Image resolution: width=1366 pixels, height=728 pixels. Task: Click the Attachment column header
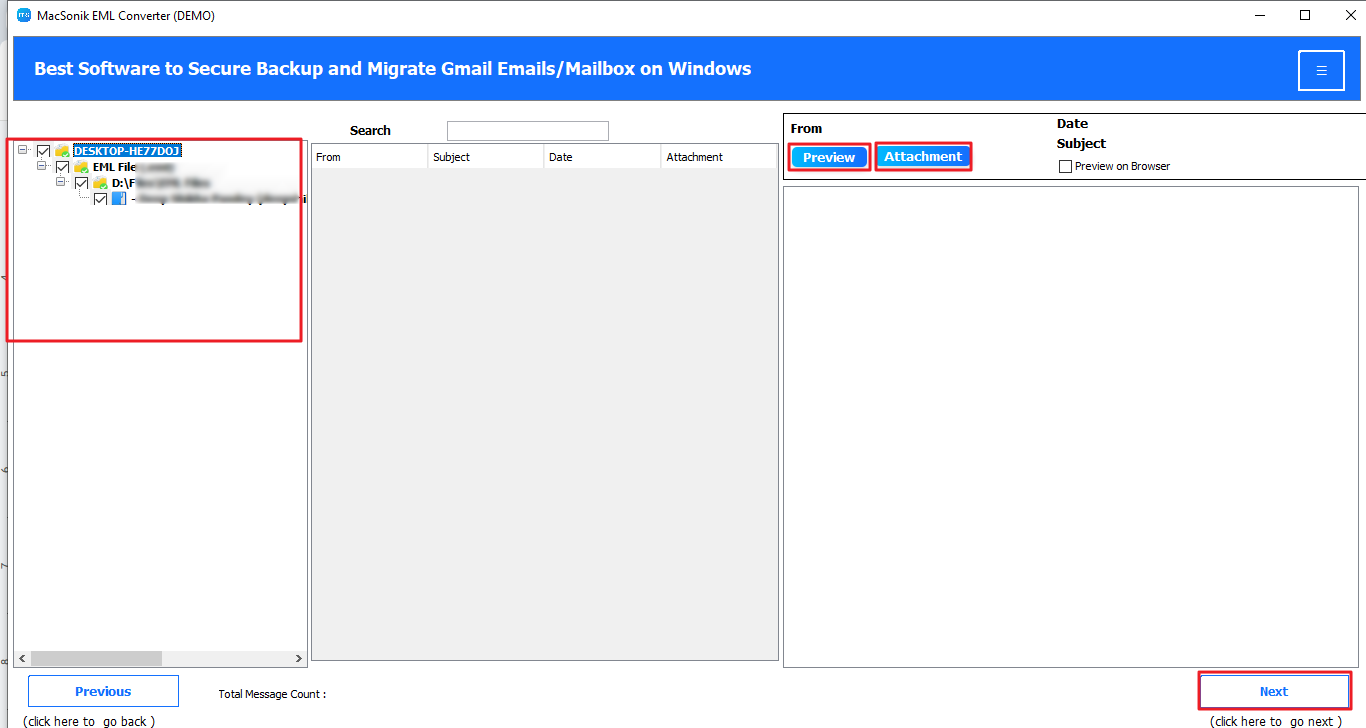pos(719,157)
